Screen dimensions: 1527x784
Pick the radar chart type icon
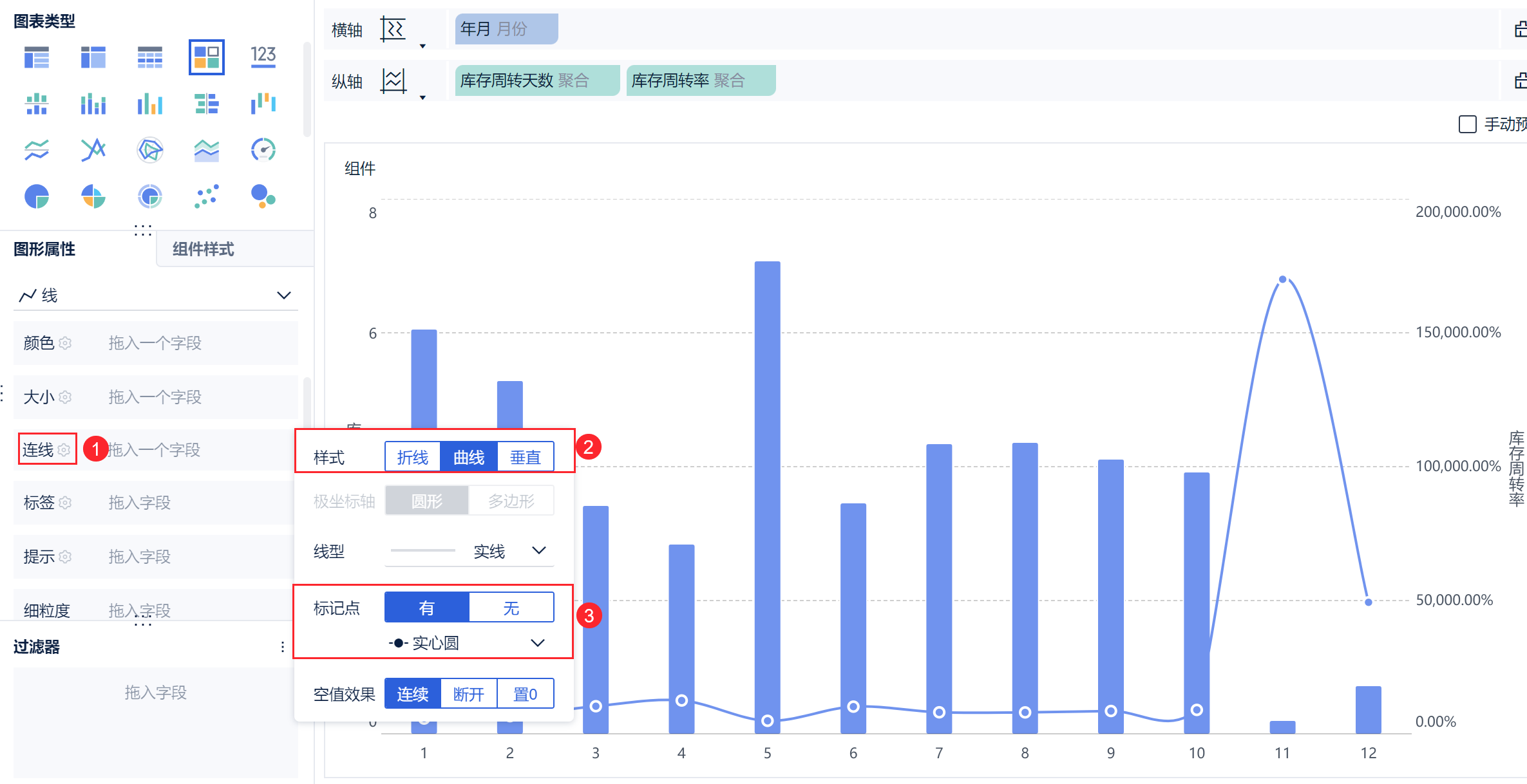[x=149, y=150]
